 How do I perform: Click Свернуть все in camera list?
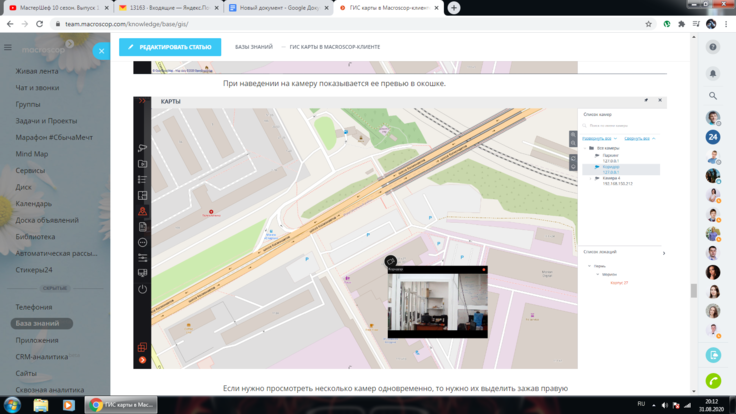point(639,139)
